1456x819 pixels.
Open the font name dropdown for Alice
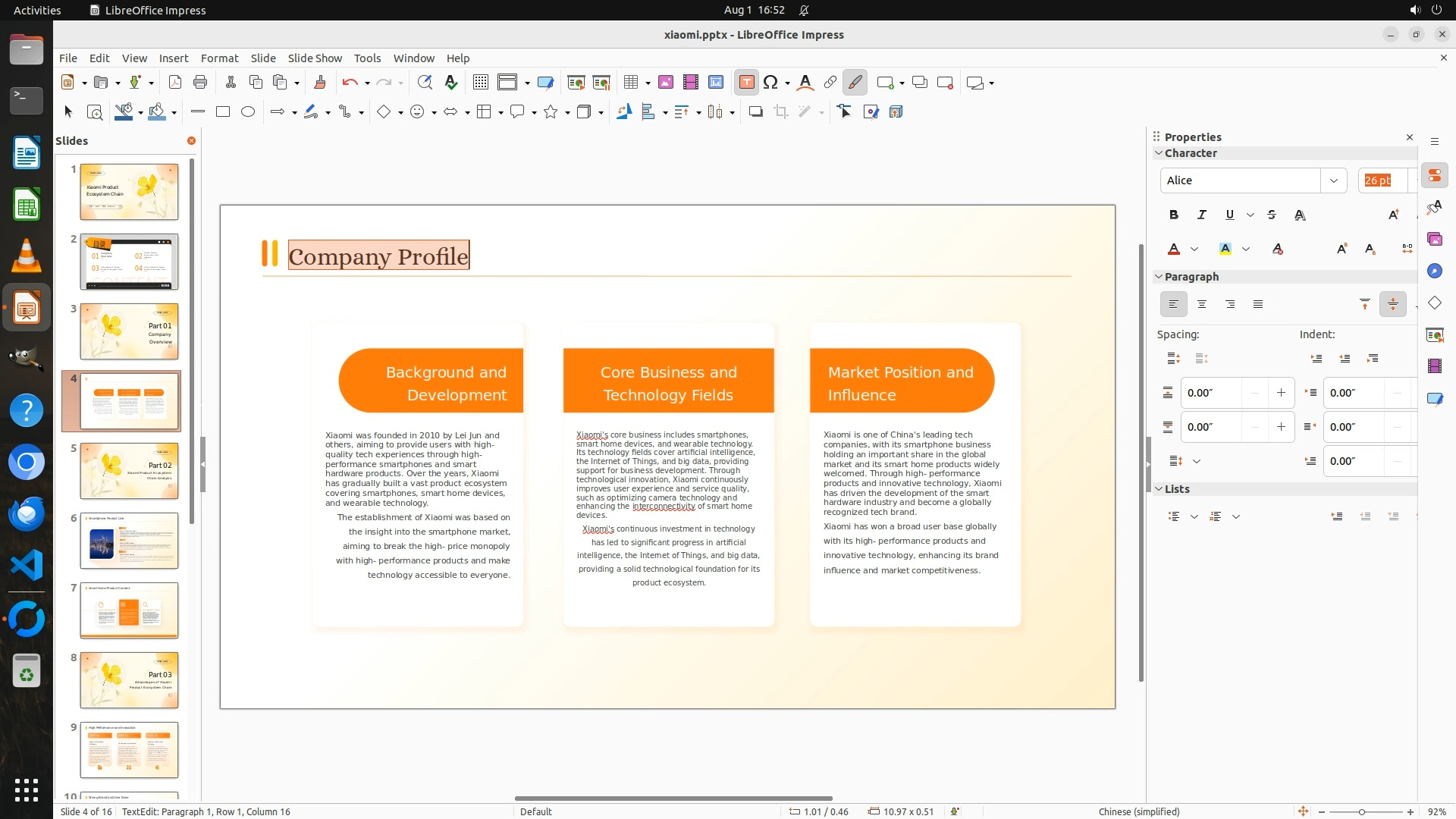pyautogui.click(x=1333, y=180)
